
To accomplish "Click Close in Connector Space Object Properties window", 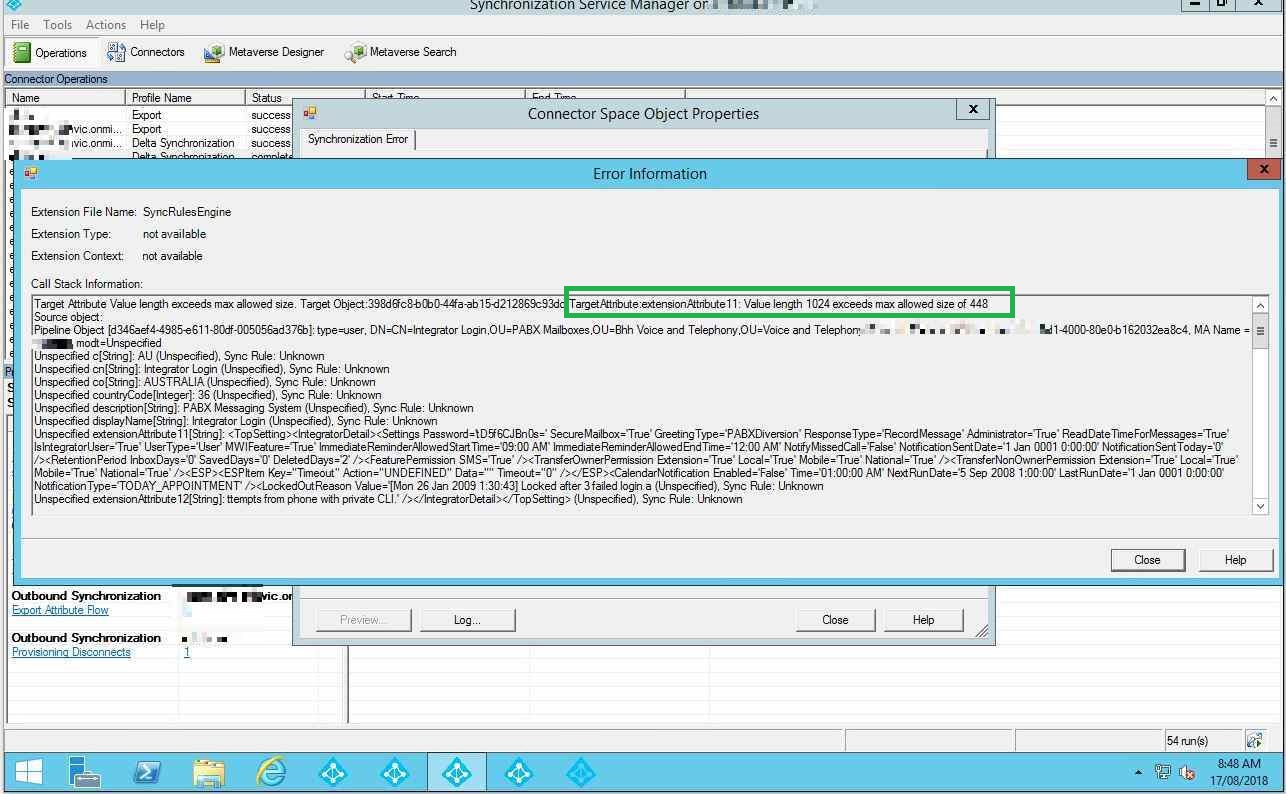I will (x=835, y=620).
